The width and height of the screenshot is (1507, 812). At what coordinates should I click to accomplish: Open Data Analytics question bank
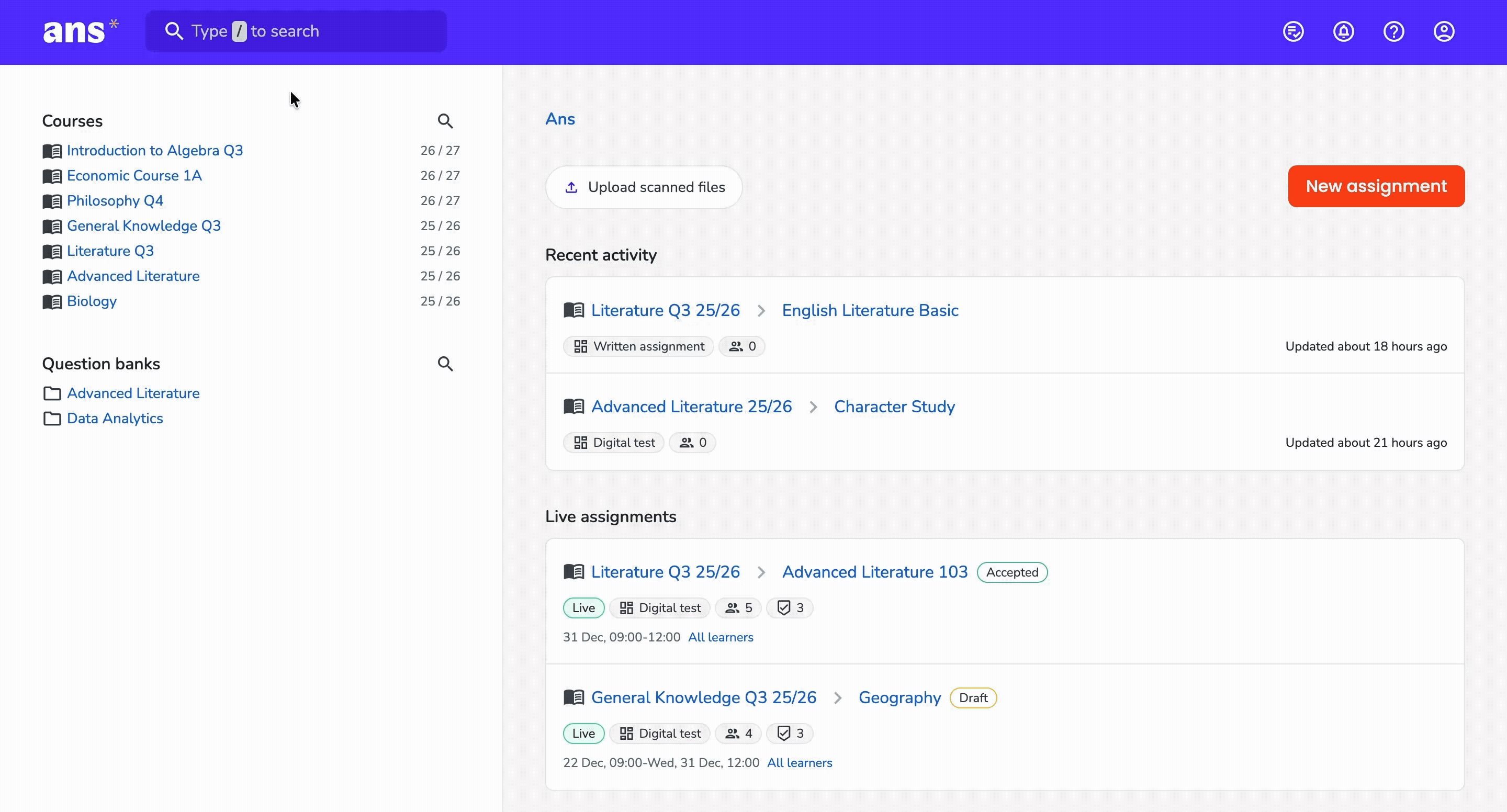point(115,418)
